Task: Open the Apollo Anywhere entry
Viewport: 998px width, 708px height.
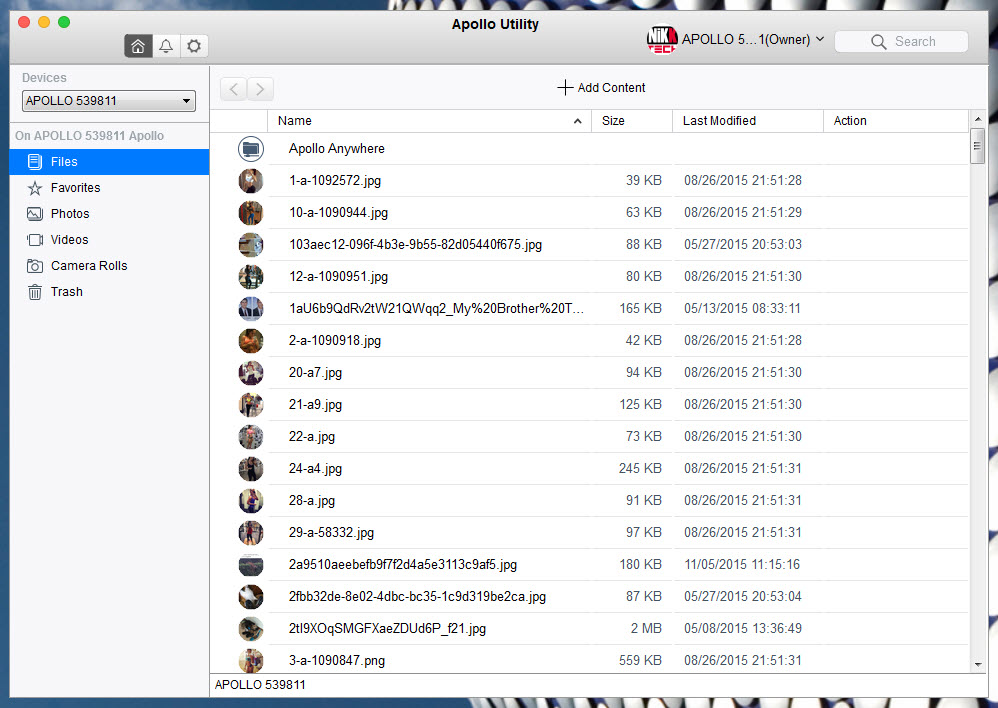Action: point(337,149)
